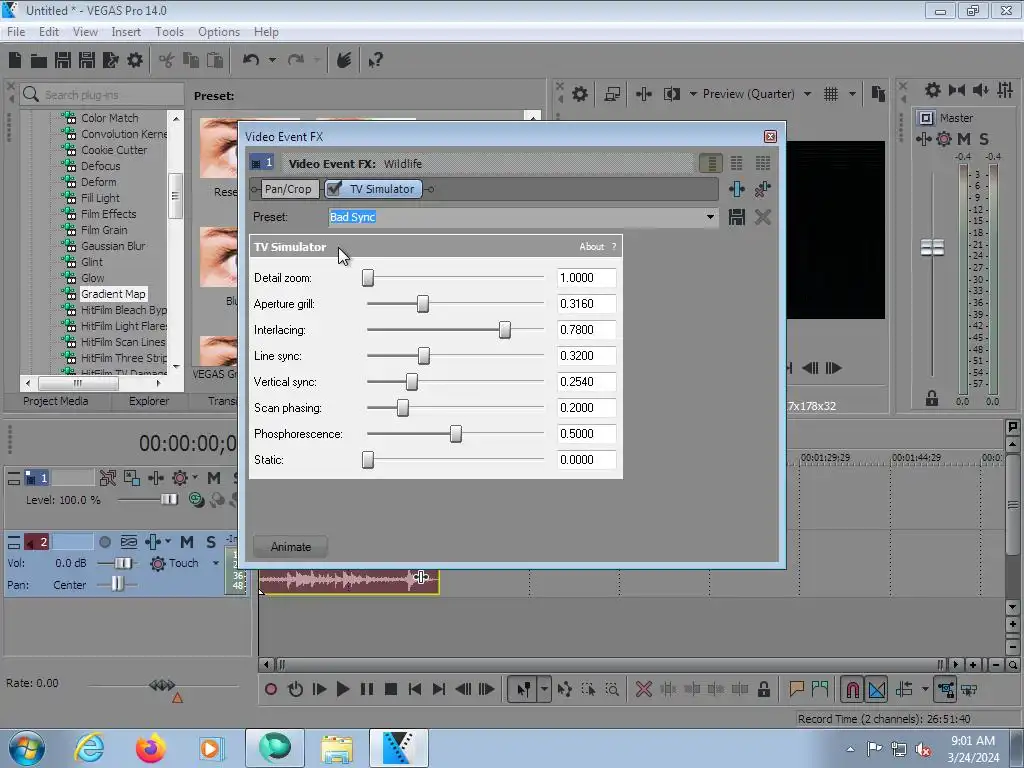The height and width of the screenshot is (768, 1024).
Task: Toggle auto crossfades icon in edit toolbar
Action: 877,689
